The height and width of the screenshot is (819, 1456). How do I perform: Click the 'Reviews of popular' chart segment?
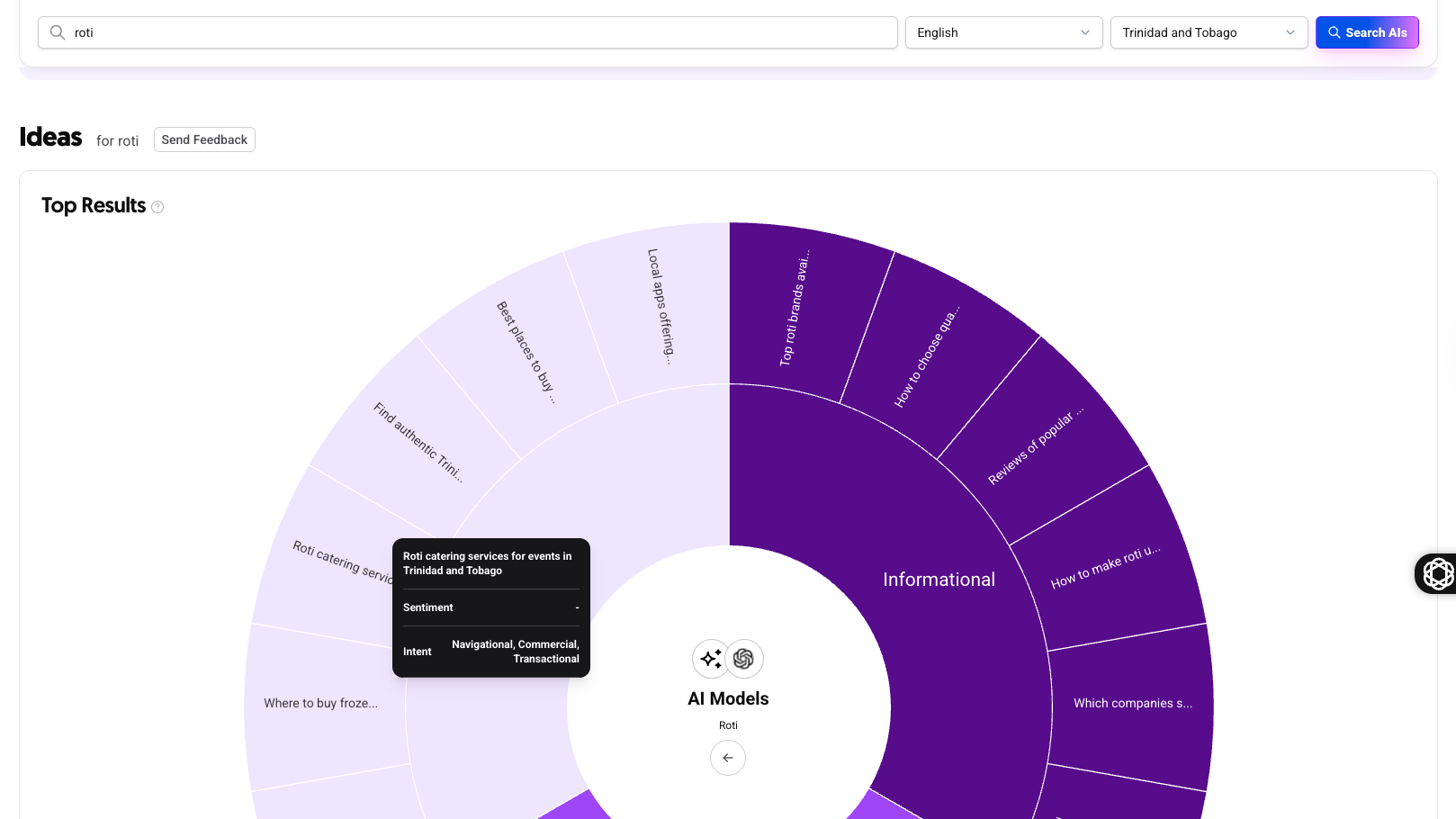pyautogui.click(x=1036, y=448)
